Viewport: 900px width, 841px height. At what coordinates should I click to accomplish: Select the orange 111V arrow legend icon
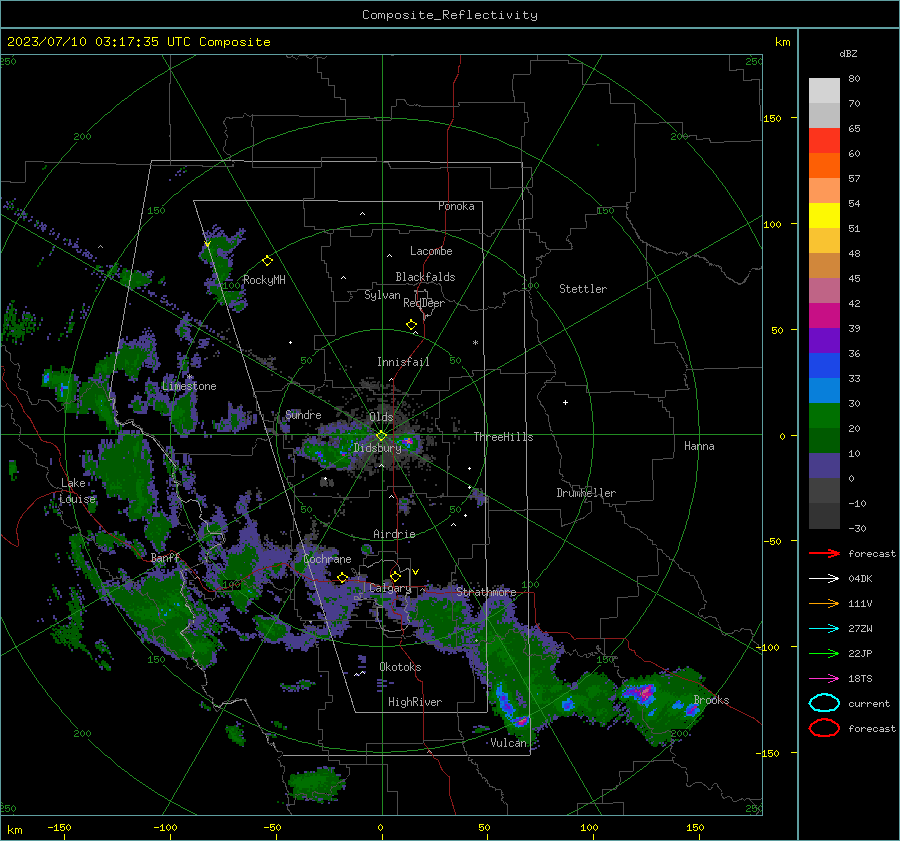point(824,603)
